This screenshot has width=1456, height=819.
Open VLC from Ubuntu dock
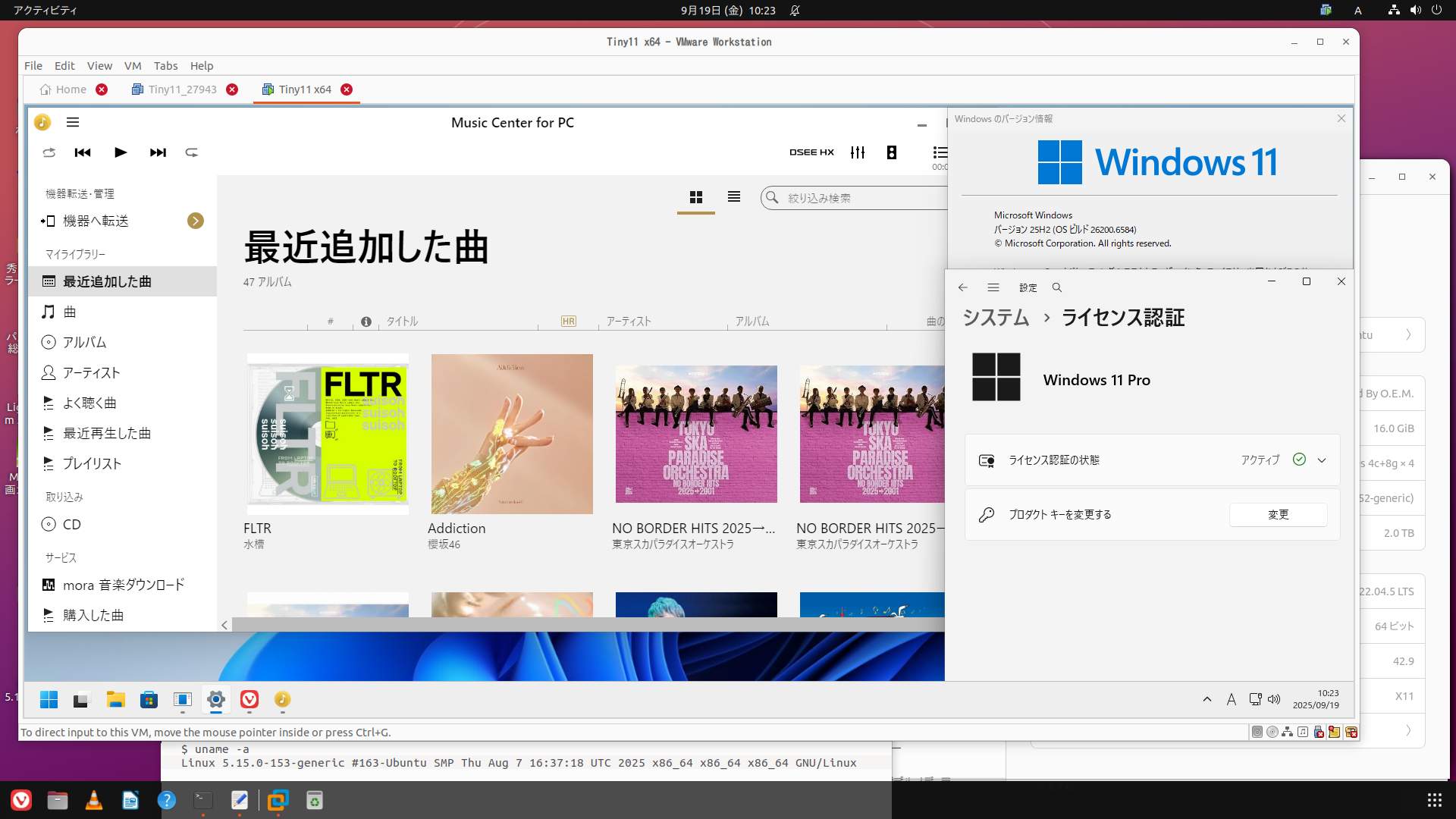[x=94, y=800]
